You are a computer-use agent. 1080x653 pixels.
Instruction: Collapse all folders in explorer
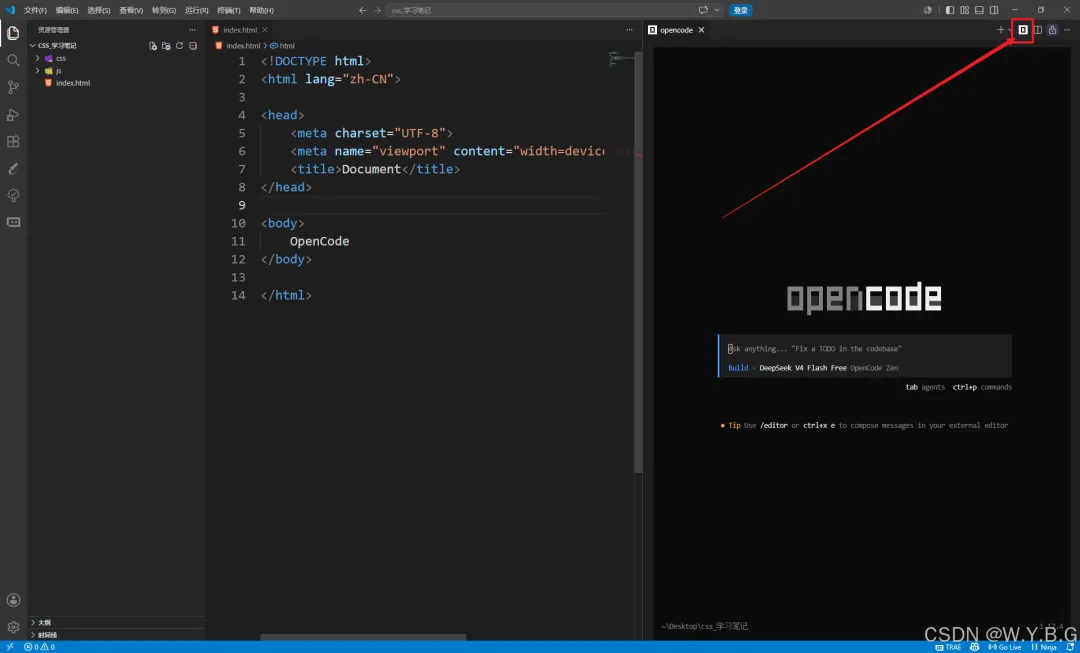193,45
